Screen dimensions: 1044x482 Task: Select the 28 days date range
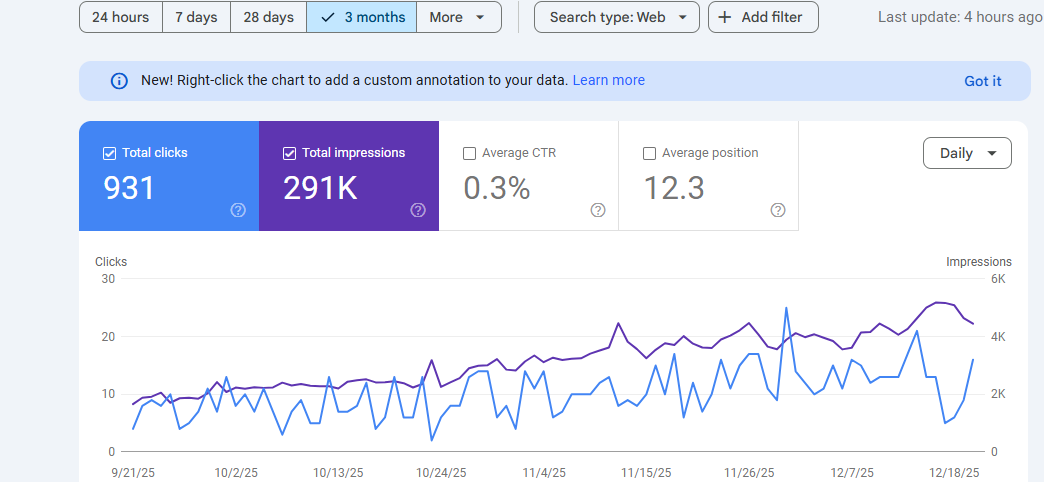click(268, 17)
